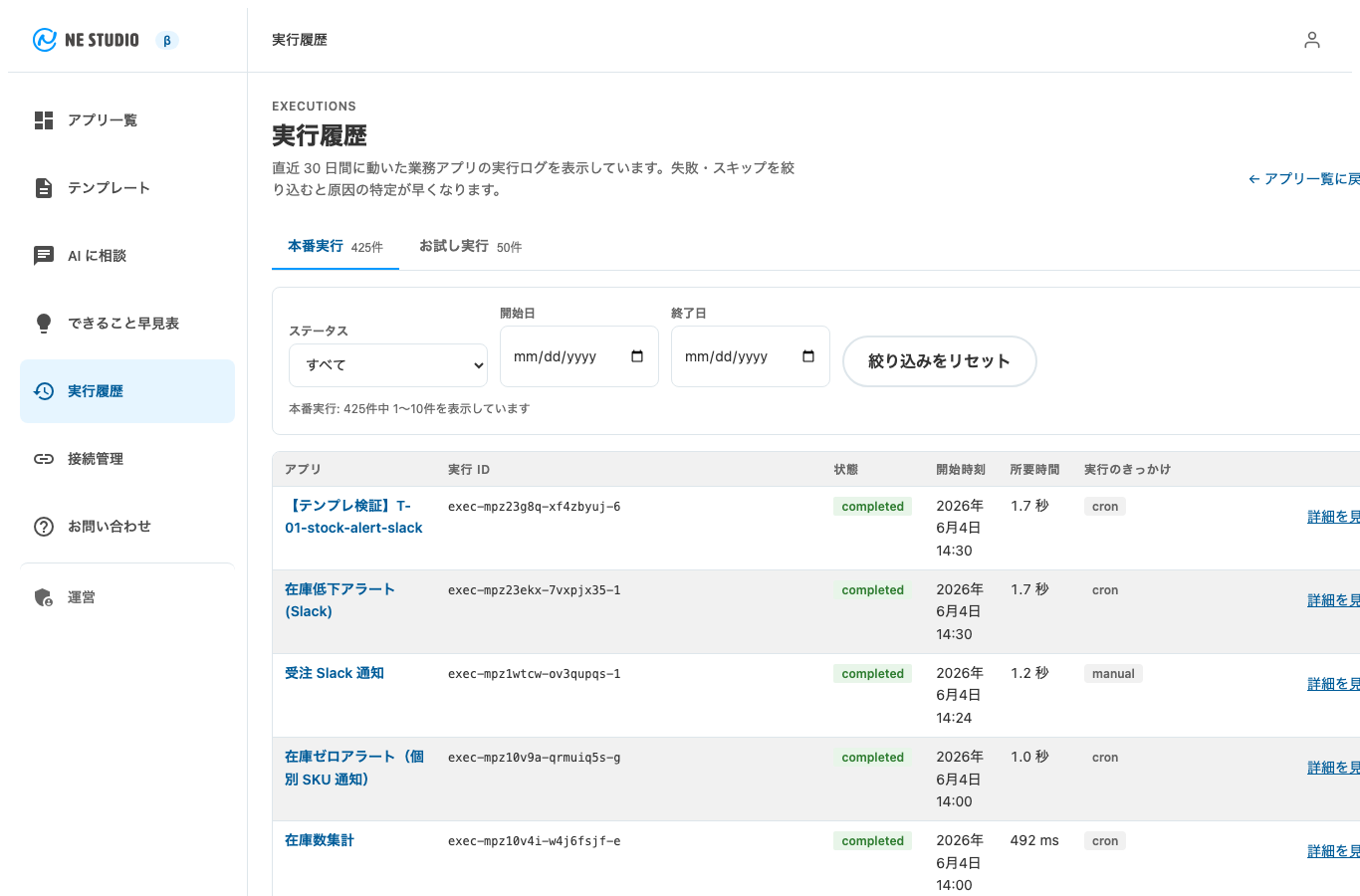
Task: Open 在庫低下アラート (Slack) app link
Action: tap(340, 600)
